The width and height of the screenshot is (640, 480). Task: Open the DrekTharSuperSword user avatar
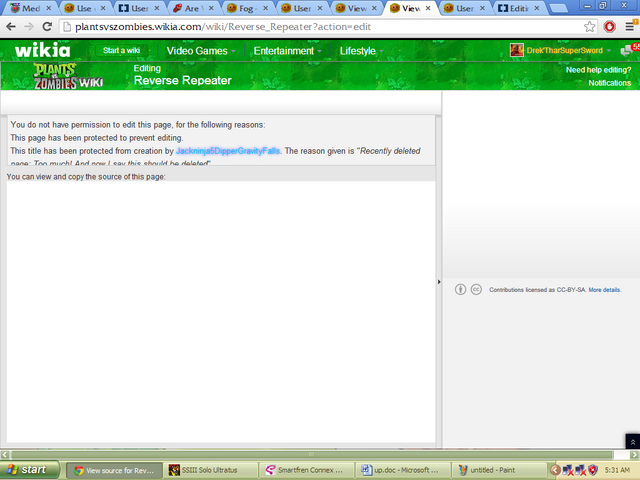(517, 50)
